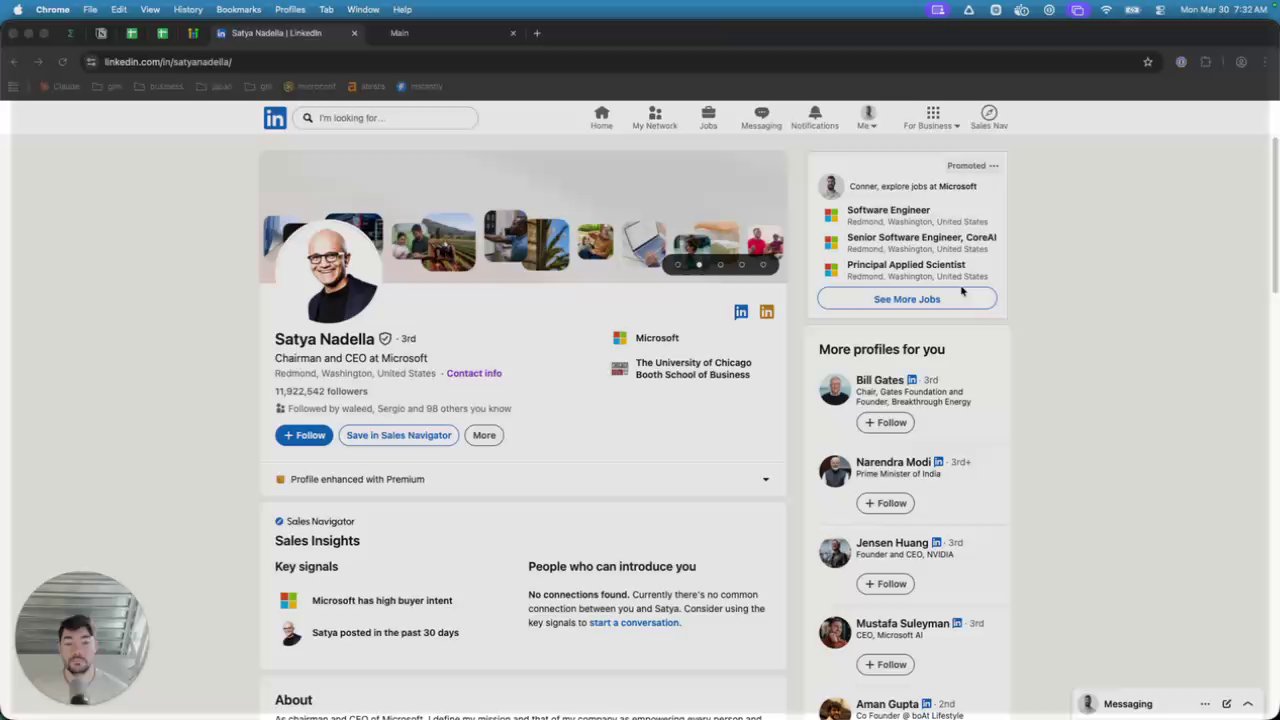Image resolution: width=1280 pixels, height=720 pixels.
Task: Open the view site information icon
Action: click(91, 62)
